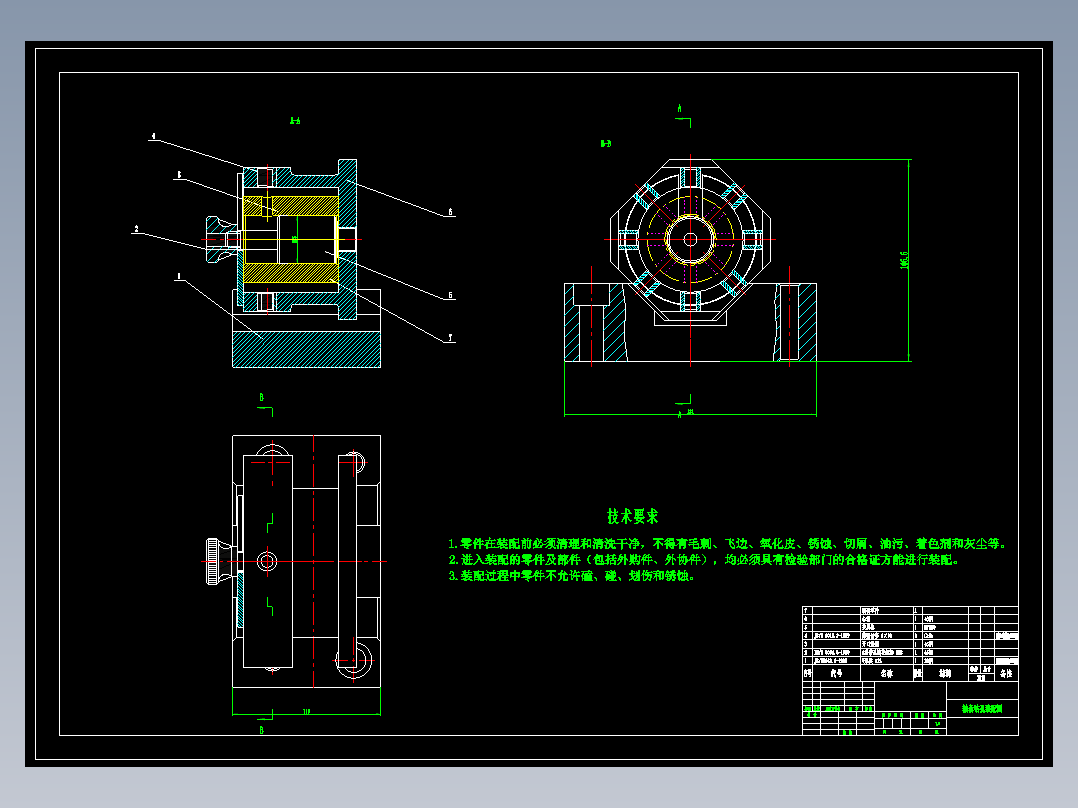Screen dimensions: 1078x808
Task: Select part balloon number 1
Action: 179,276
